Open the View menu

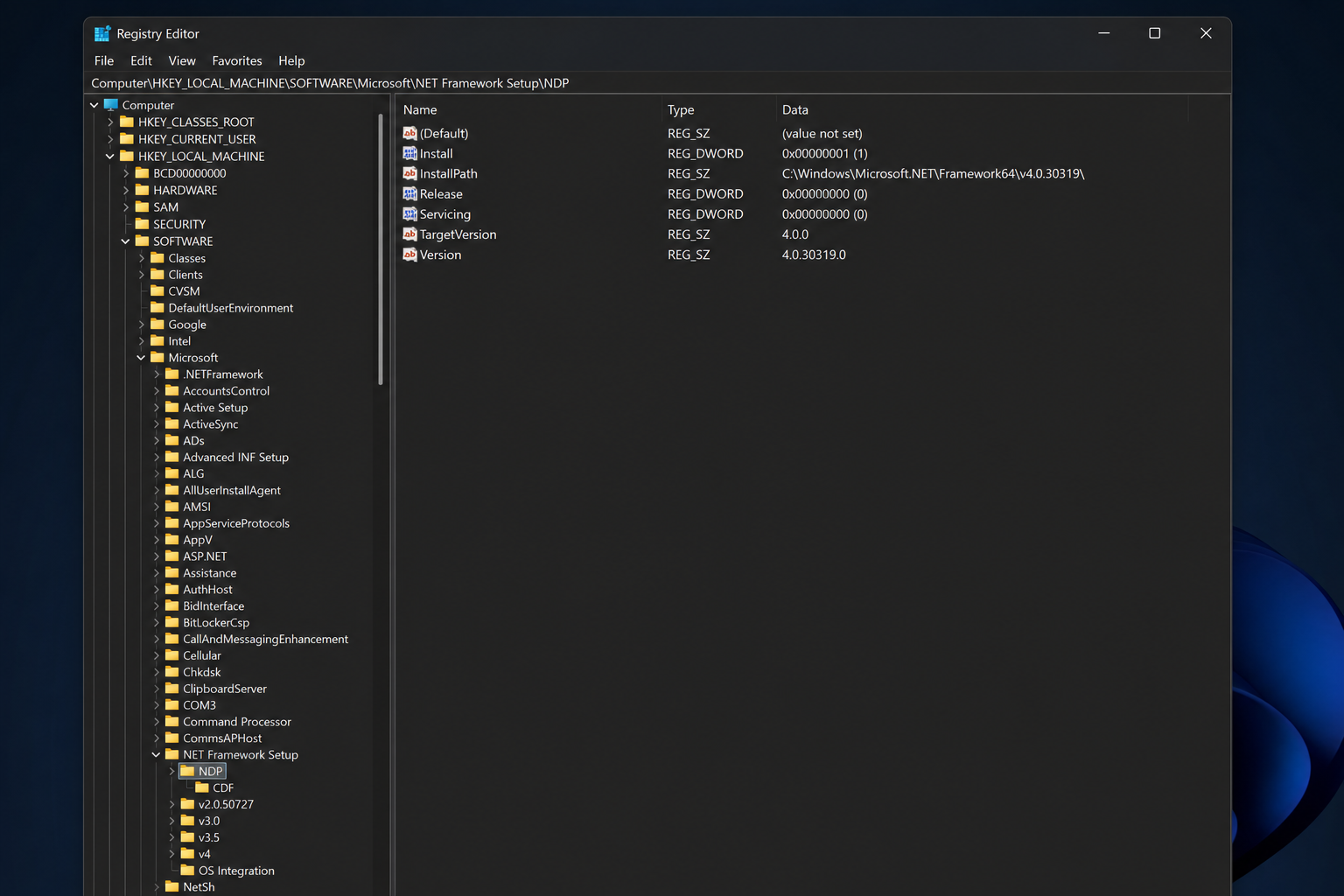(x=182, y=60)
